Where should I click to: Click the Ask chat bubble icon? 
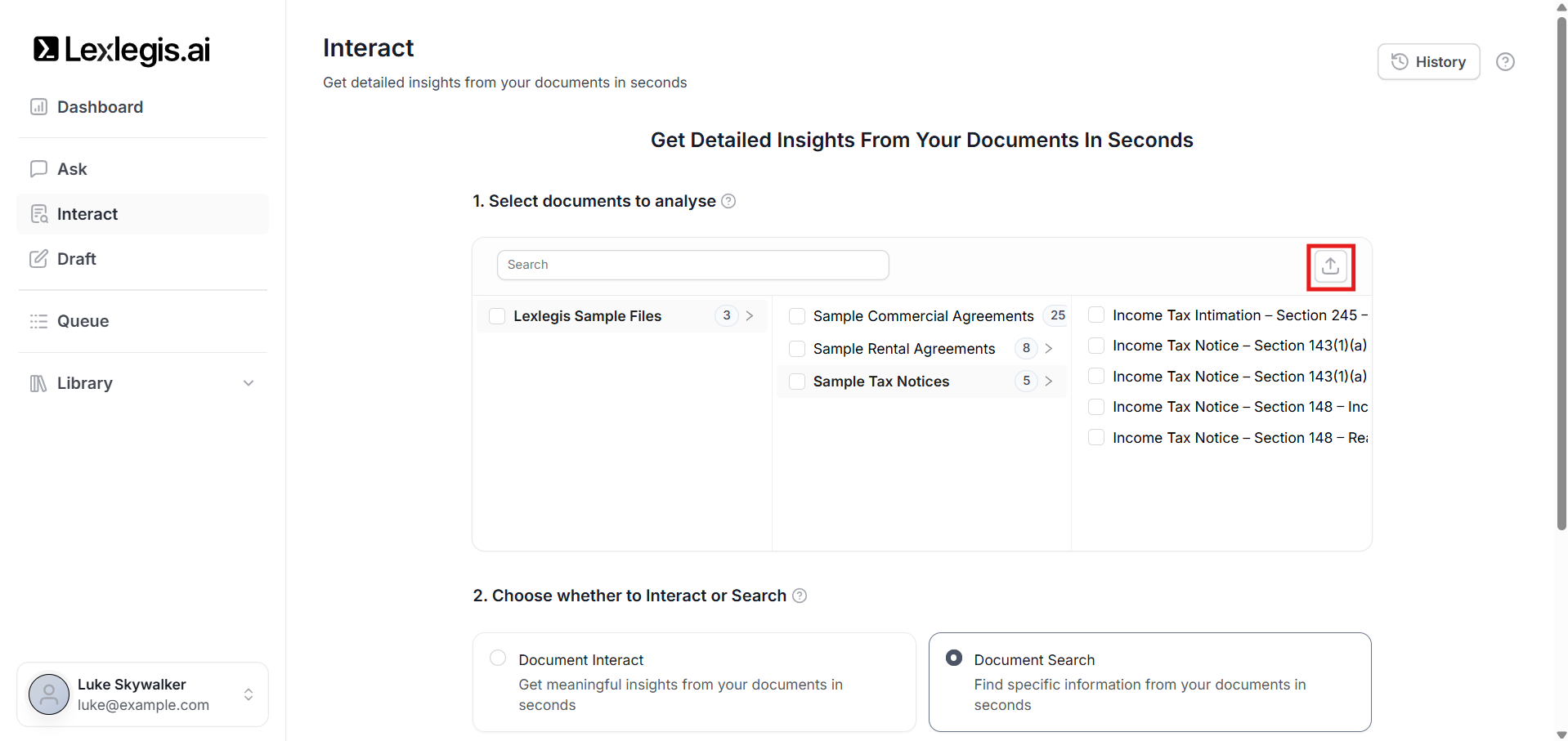[38, 169]
